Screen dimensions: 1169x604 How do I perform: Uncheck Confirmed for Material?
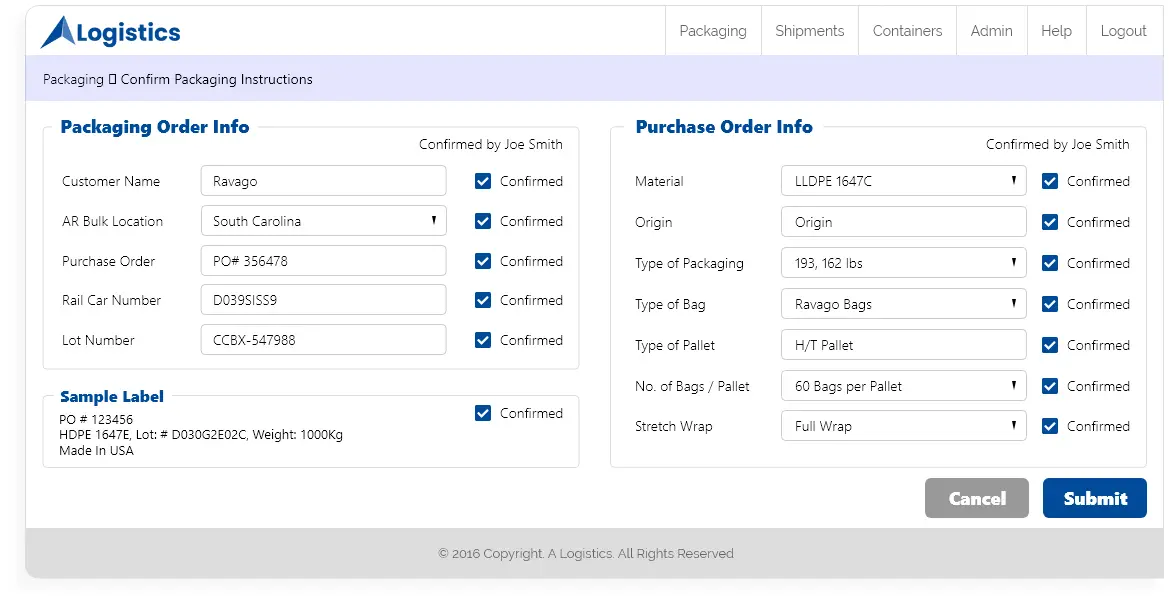(1050, 181)
